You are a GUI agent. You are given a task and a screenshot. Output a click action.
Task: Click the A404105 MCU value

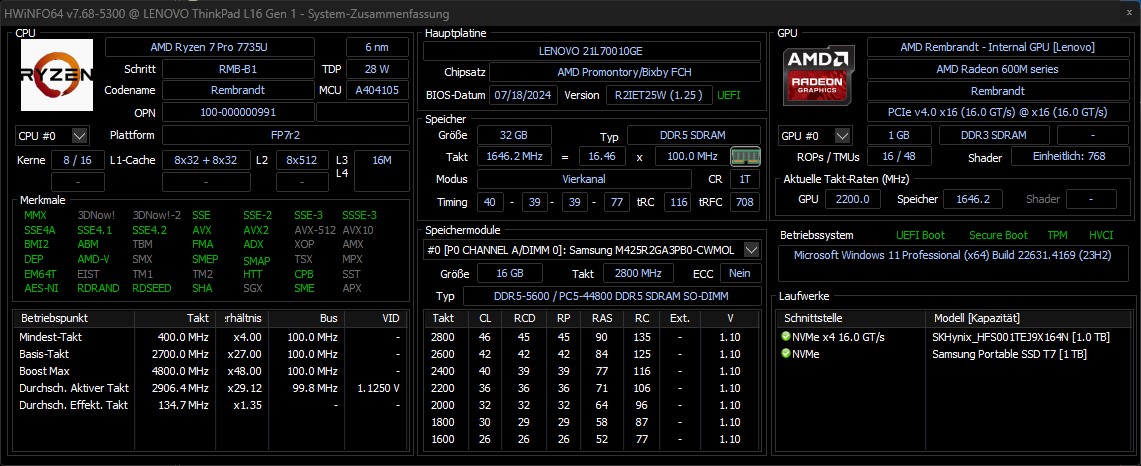tap(377, 91)
